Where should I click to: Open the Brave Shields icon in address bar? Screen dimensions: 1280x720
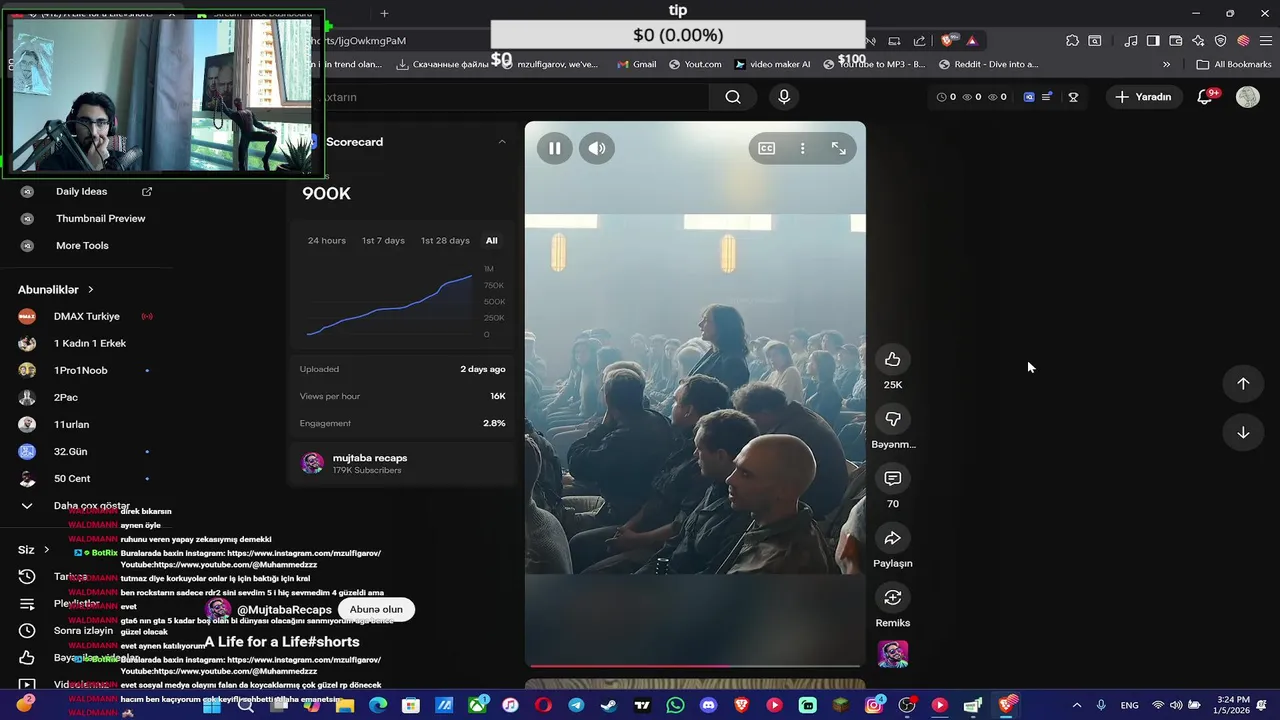pos(948,41)
